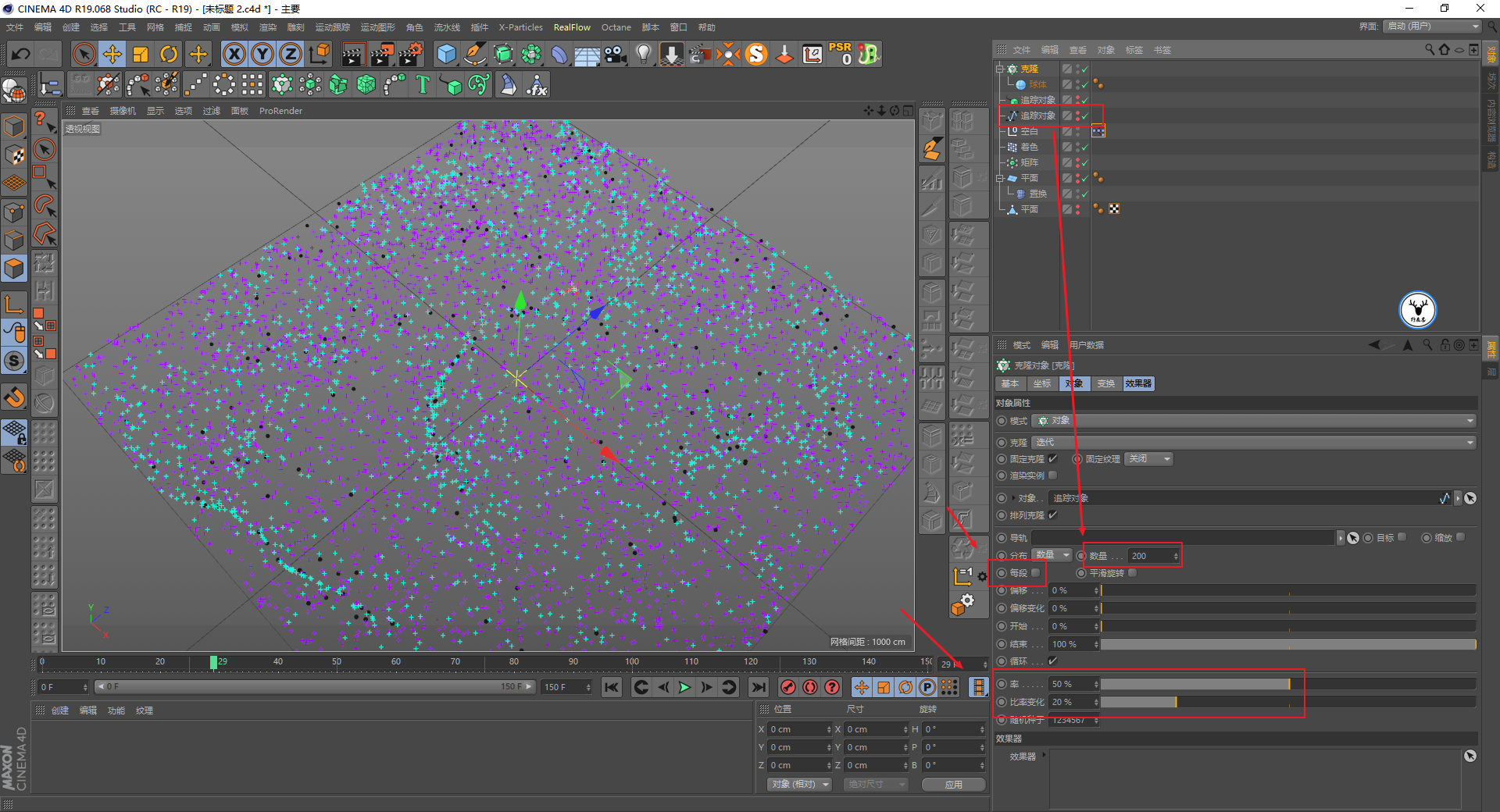Click the record active objects keyframe button

coord(788,687)
